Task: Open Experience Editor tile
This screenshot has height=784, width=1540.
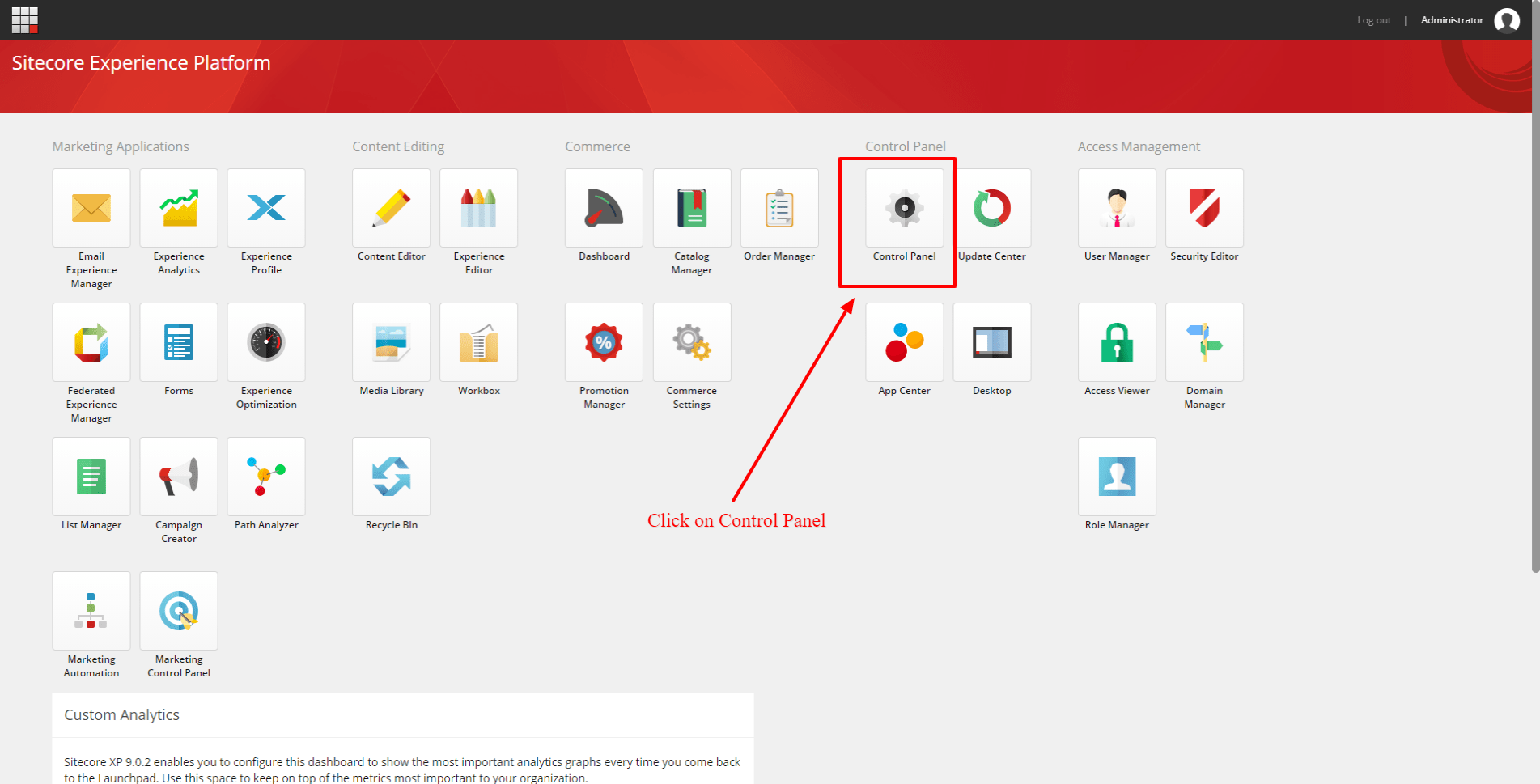Action: pos(479,208)
